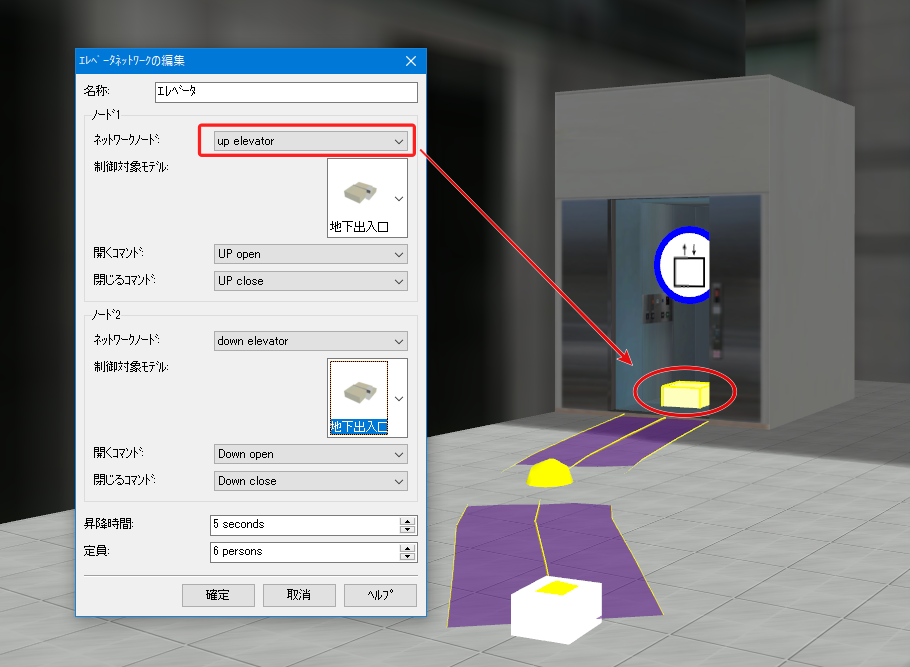Cancel the dialog with the 取消 button
910x667 pixels.
pyautogui.click(x=299, y=595)
